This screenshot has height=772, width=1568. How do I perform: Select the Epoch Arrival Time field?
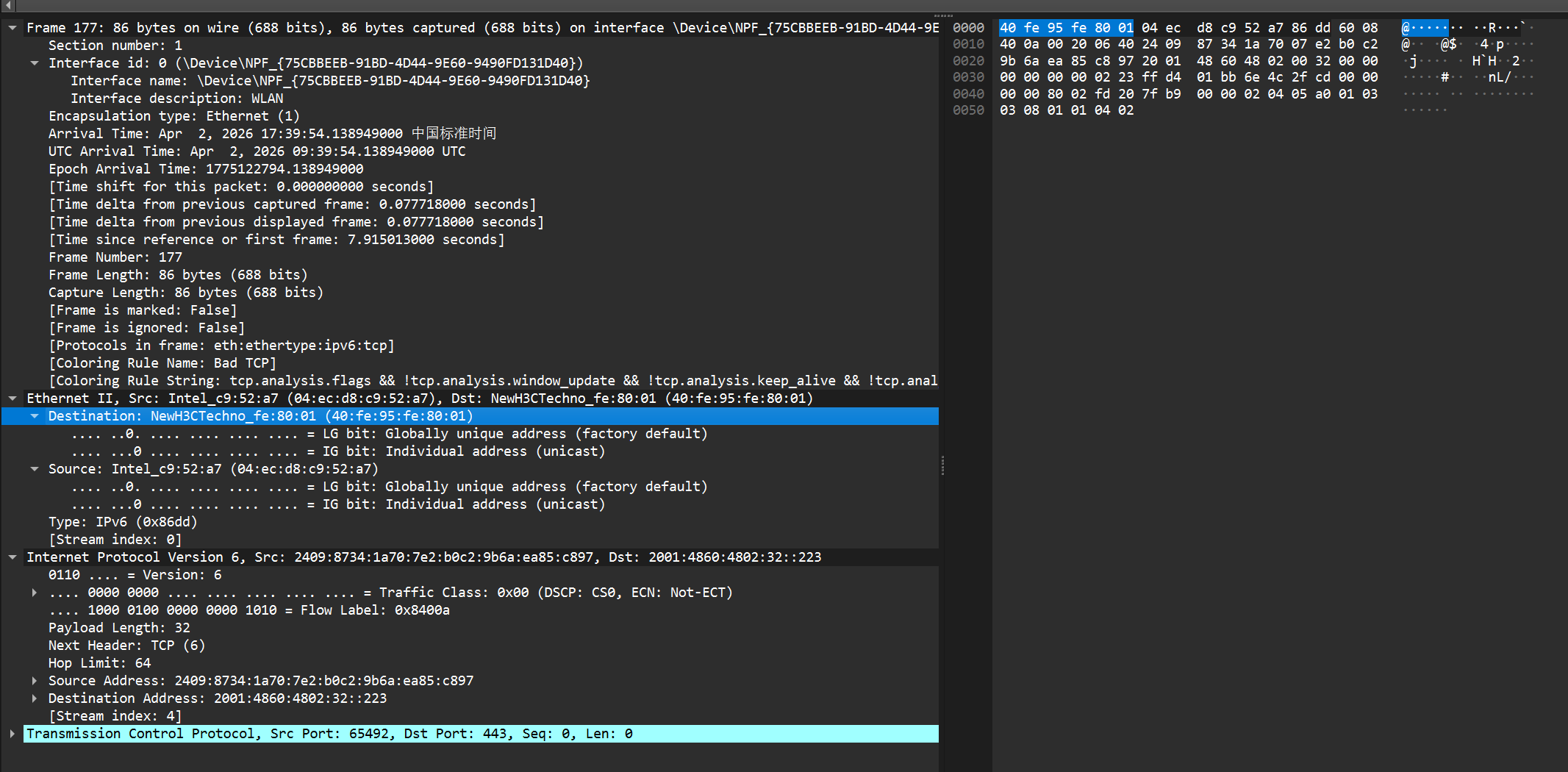(206, 169)
